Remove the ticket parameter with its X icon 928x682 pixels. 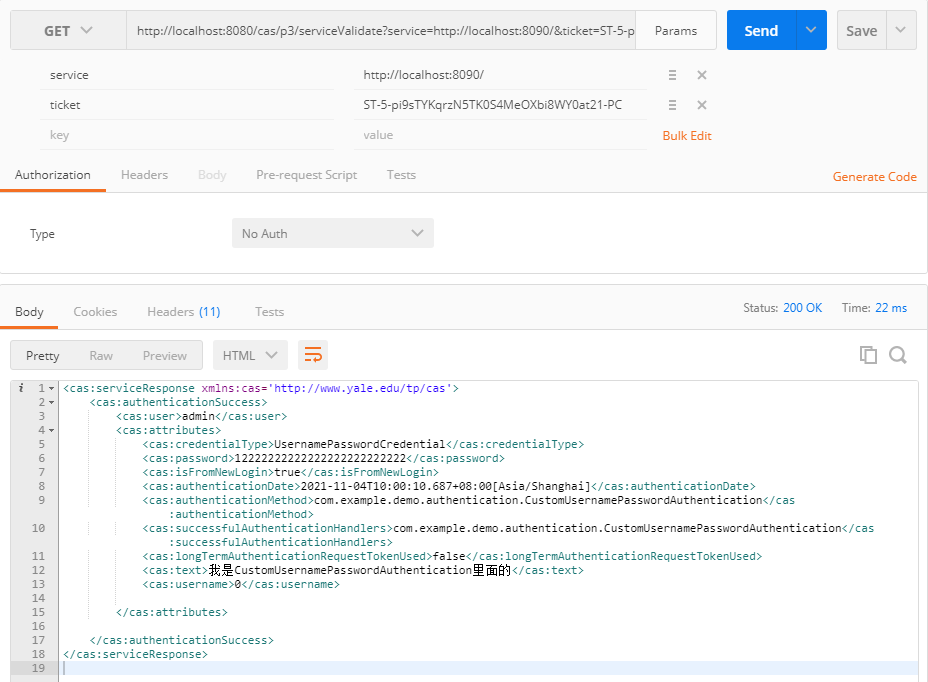[x=701, y=104]
